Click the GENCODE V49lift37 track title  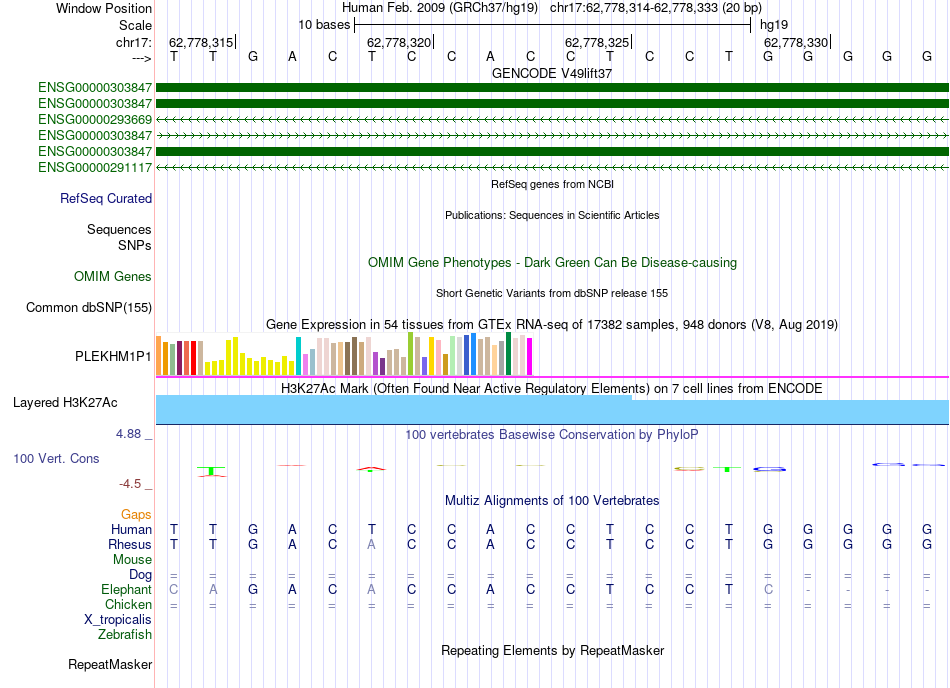point(552,73)
